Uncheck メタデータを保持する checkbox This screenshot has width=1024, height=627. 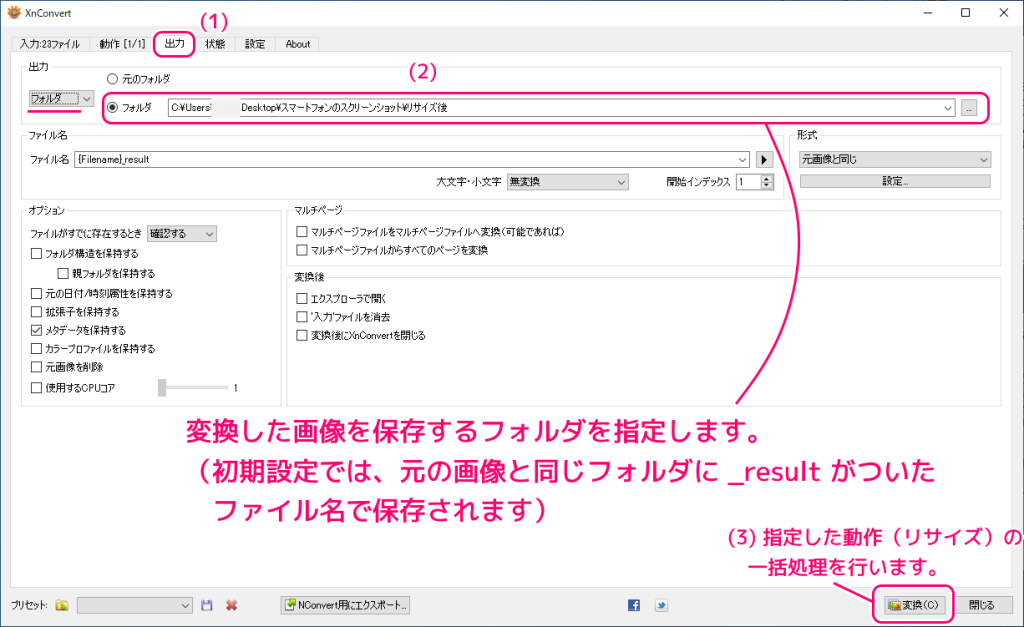(37, 330)
